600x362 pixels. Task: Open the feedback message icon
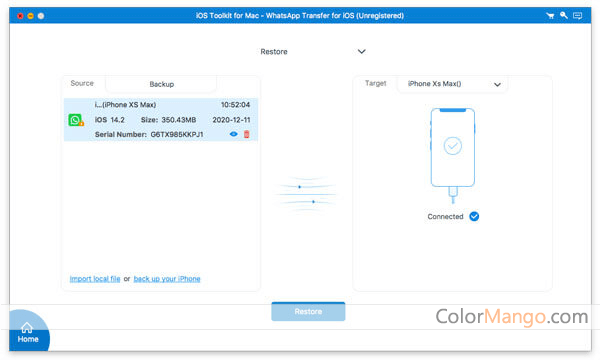(x=577, y=16)
